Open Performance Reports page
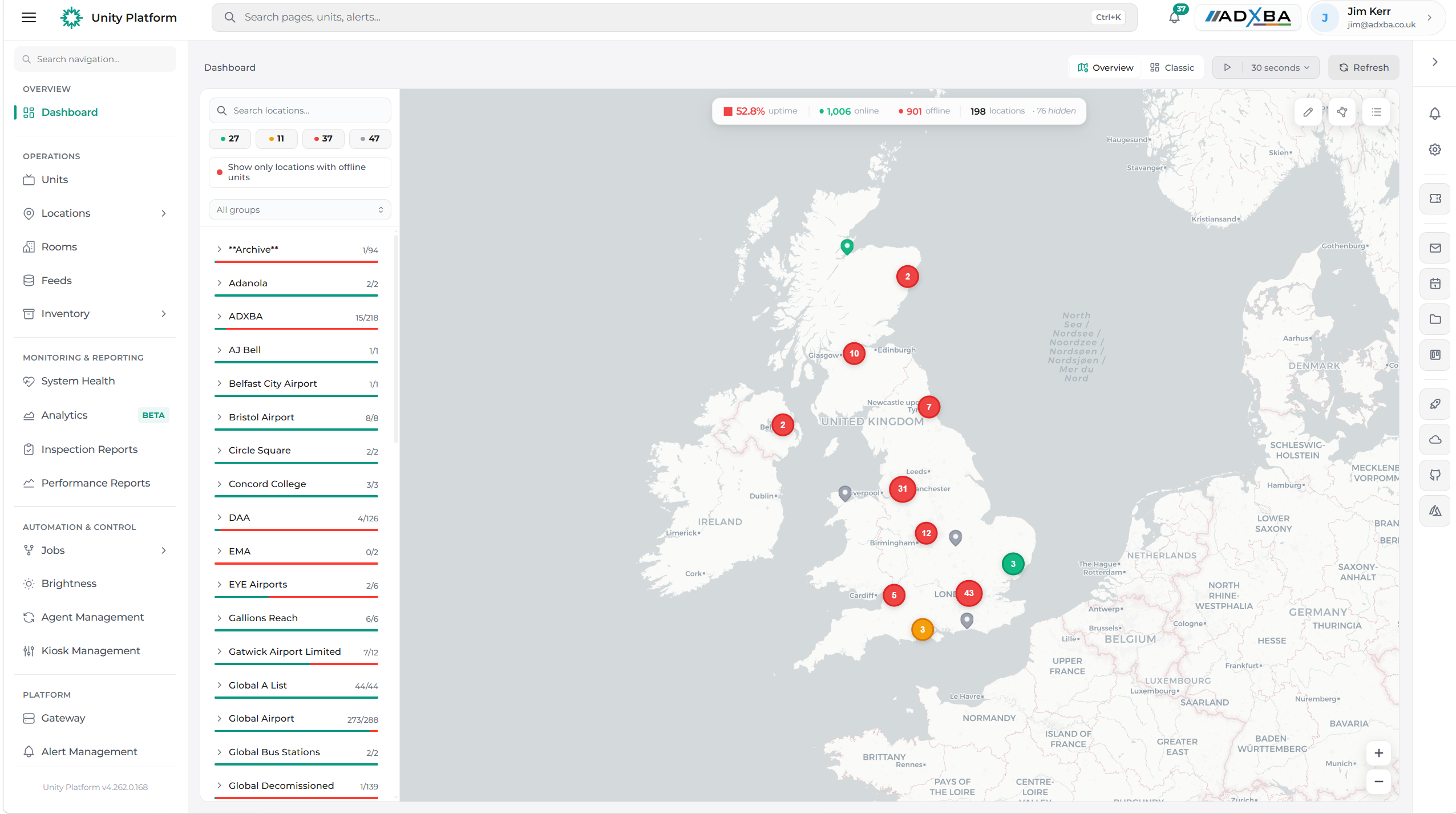Screen dimensions: 1456x814 pos(95,483)
